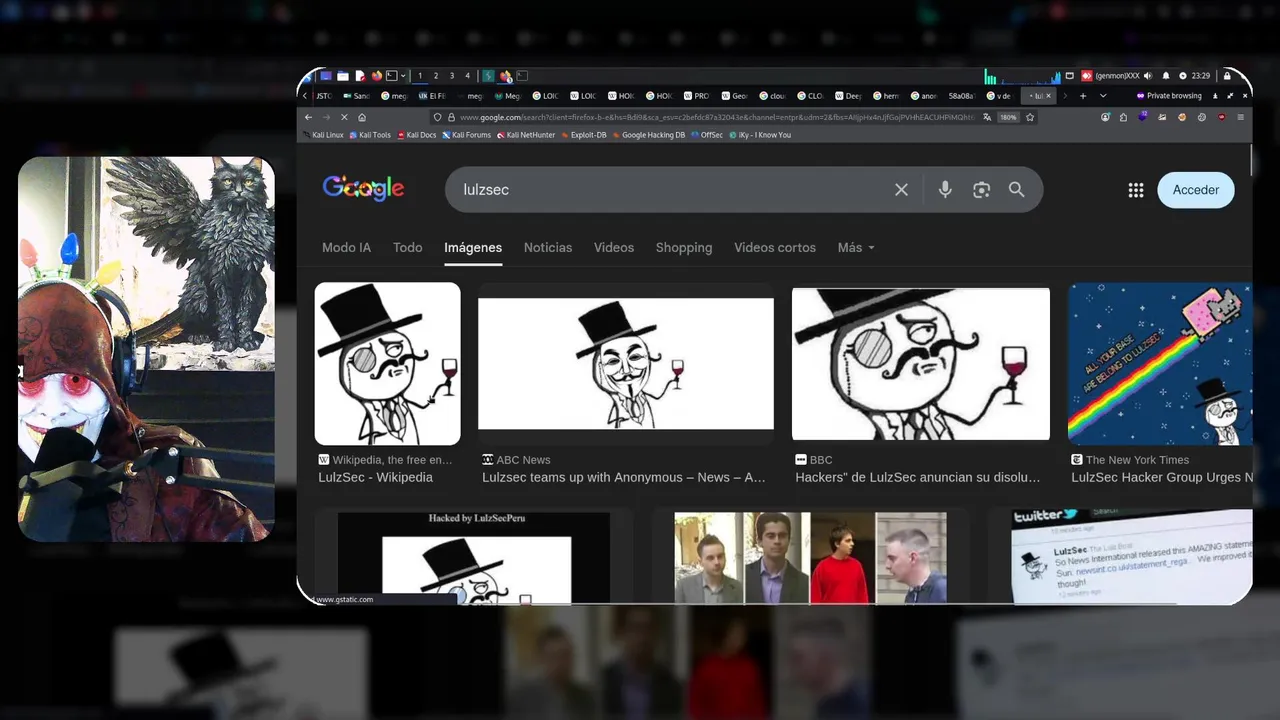Switch to workspace 2
The image size is (1280, 720).
[436, 76]
